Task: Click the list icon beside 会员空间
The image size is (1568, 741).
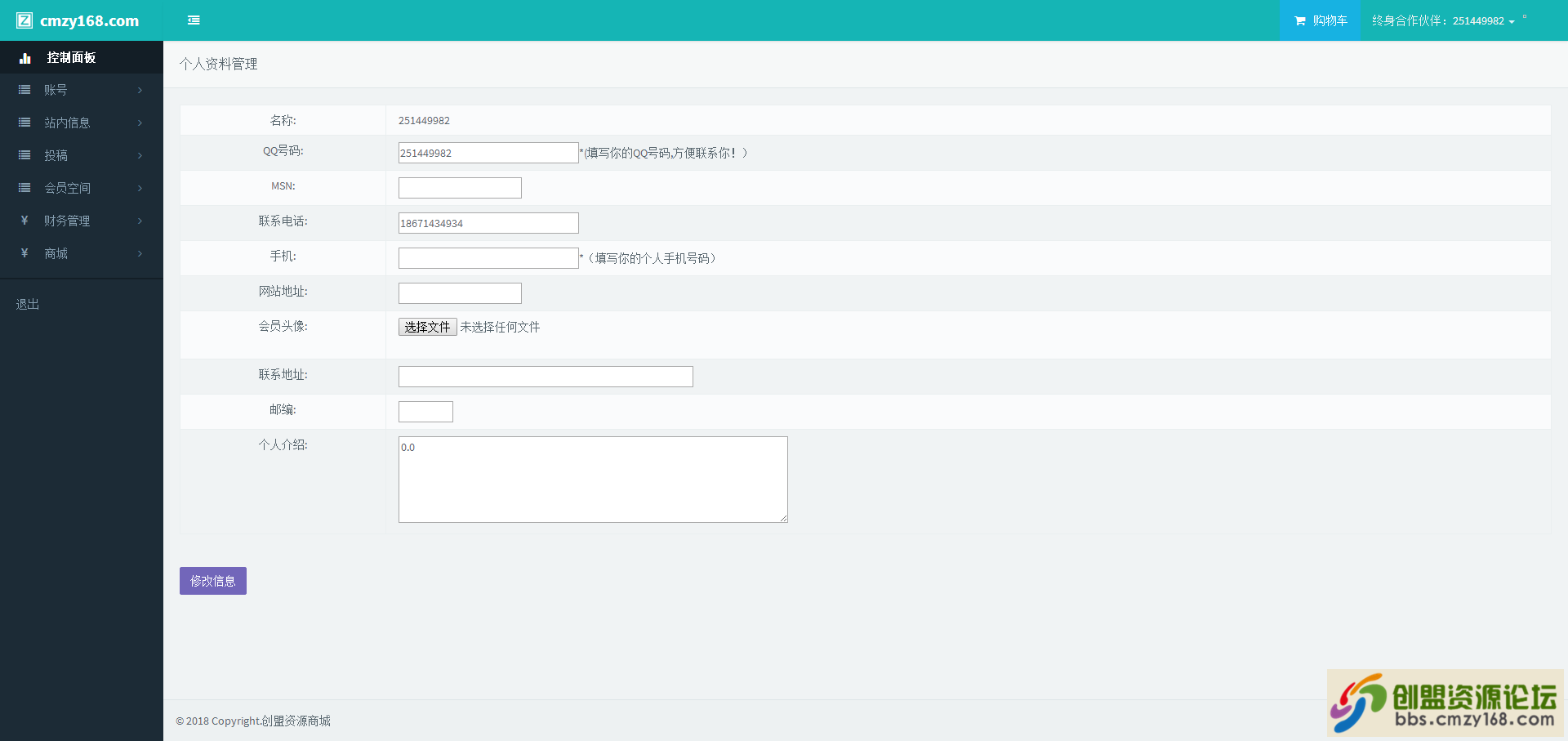Action: coord(24,188)
